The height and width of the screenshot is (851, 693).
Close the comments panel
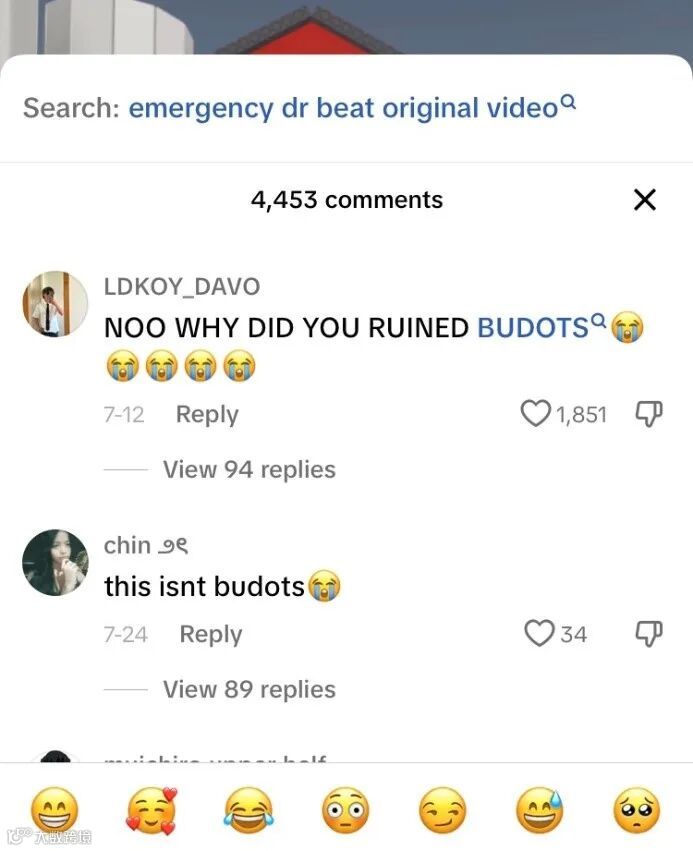click(x=645, y=200)
